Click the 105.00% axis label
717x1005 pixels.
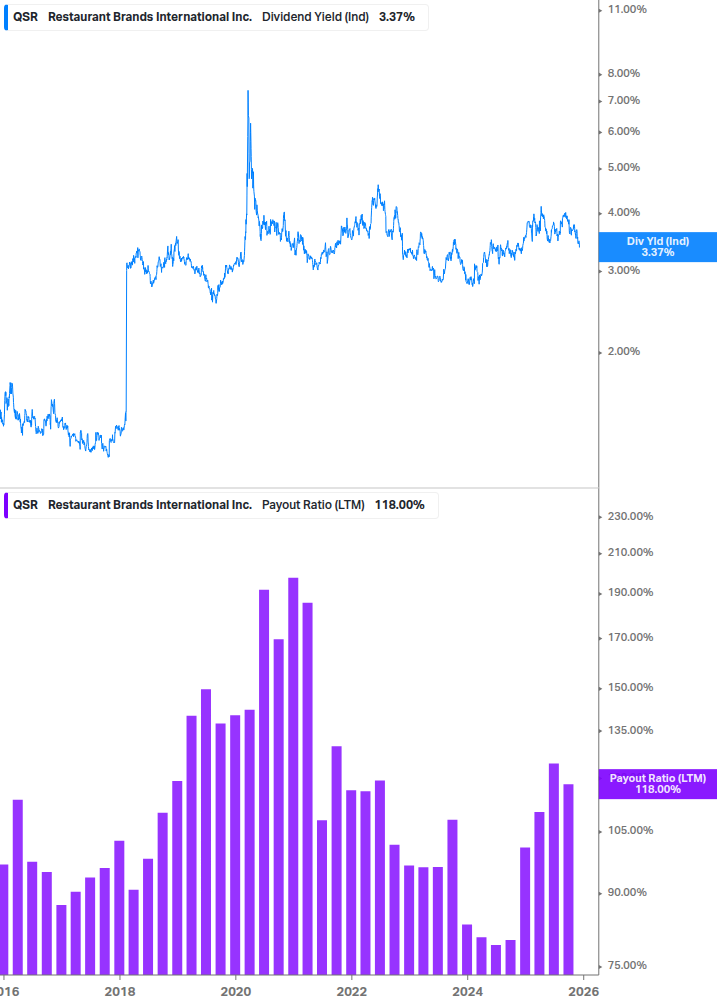tap(630, 830)
